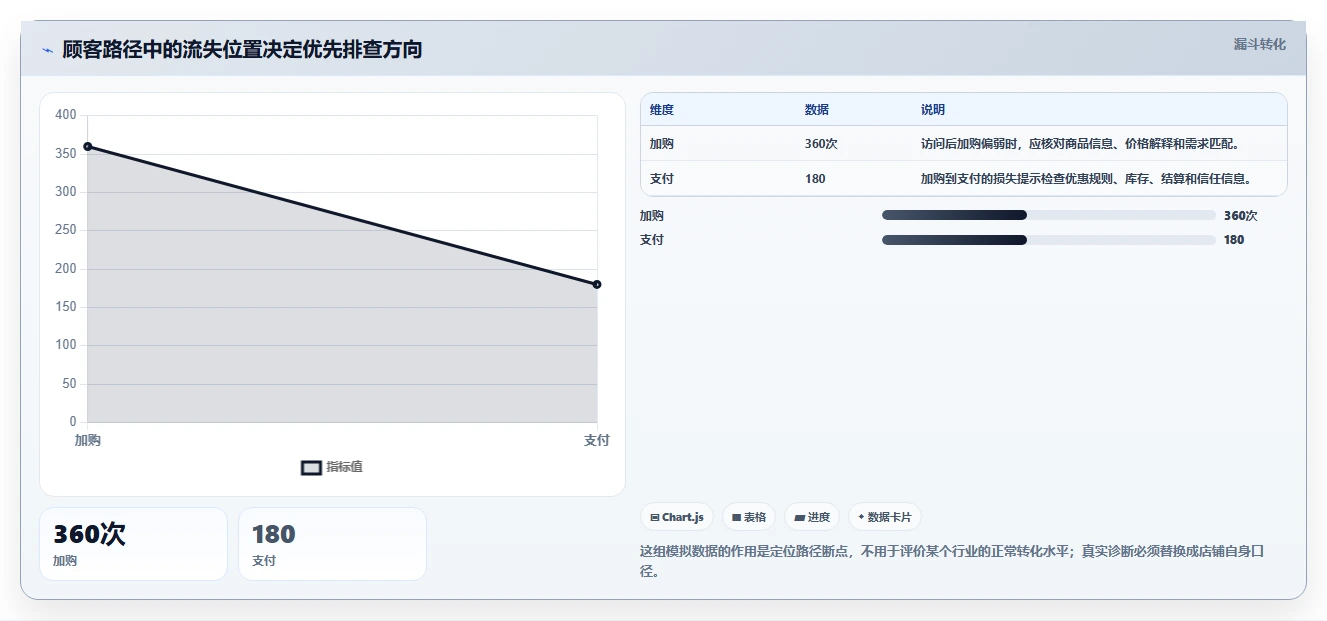Select the 数据卡片 chip
This screenshot has width=1327, height=621.
[x=885, y=517]
